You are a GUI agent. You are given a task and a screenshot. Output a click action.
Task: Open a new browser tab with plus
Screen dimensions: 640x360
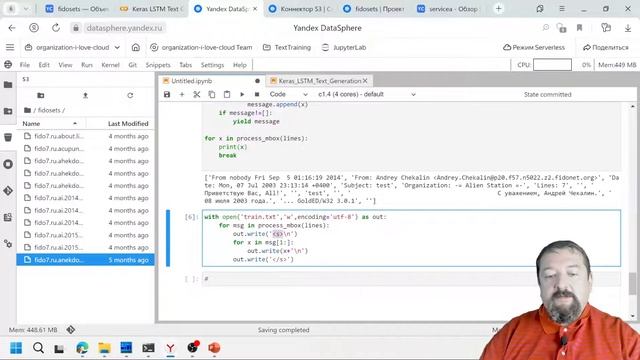pyautogui.click(x=498, y=9)
